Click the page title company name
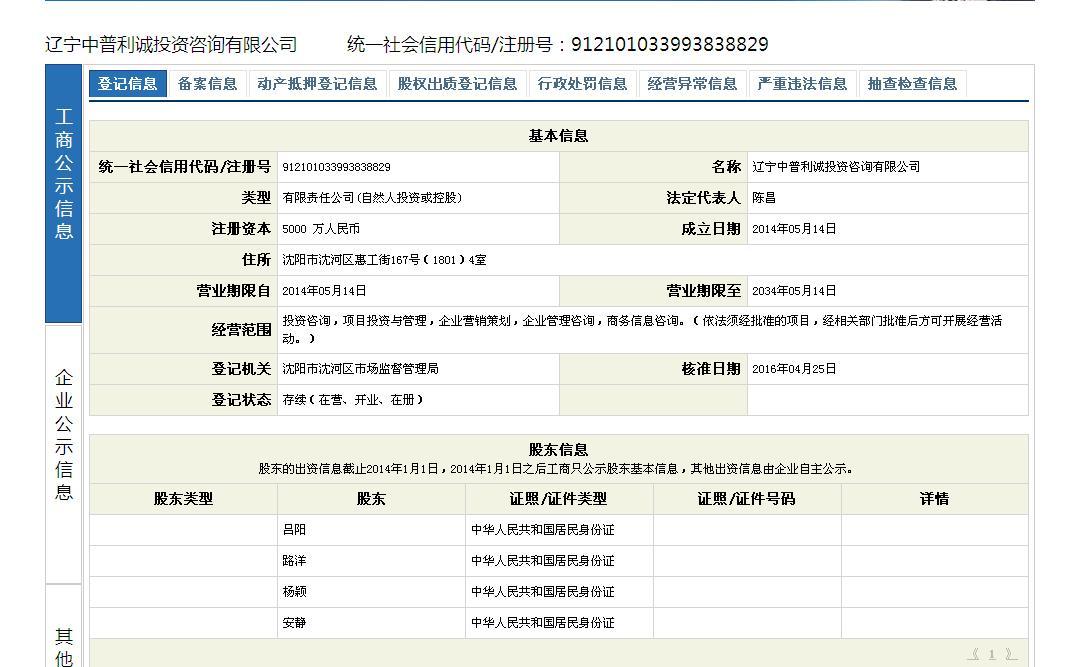The width and height of the screenshot is (1075, 667). [171, 45]
